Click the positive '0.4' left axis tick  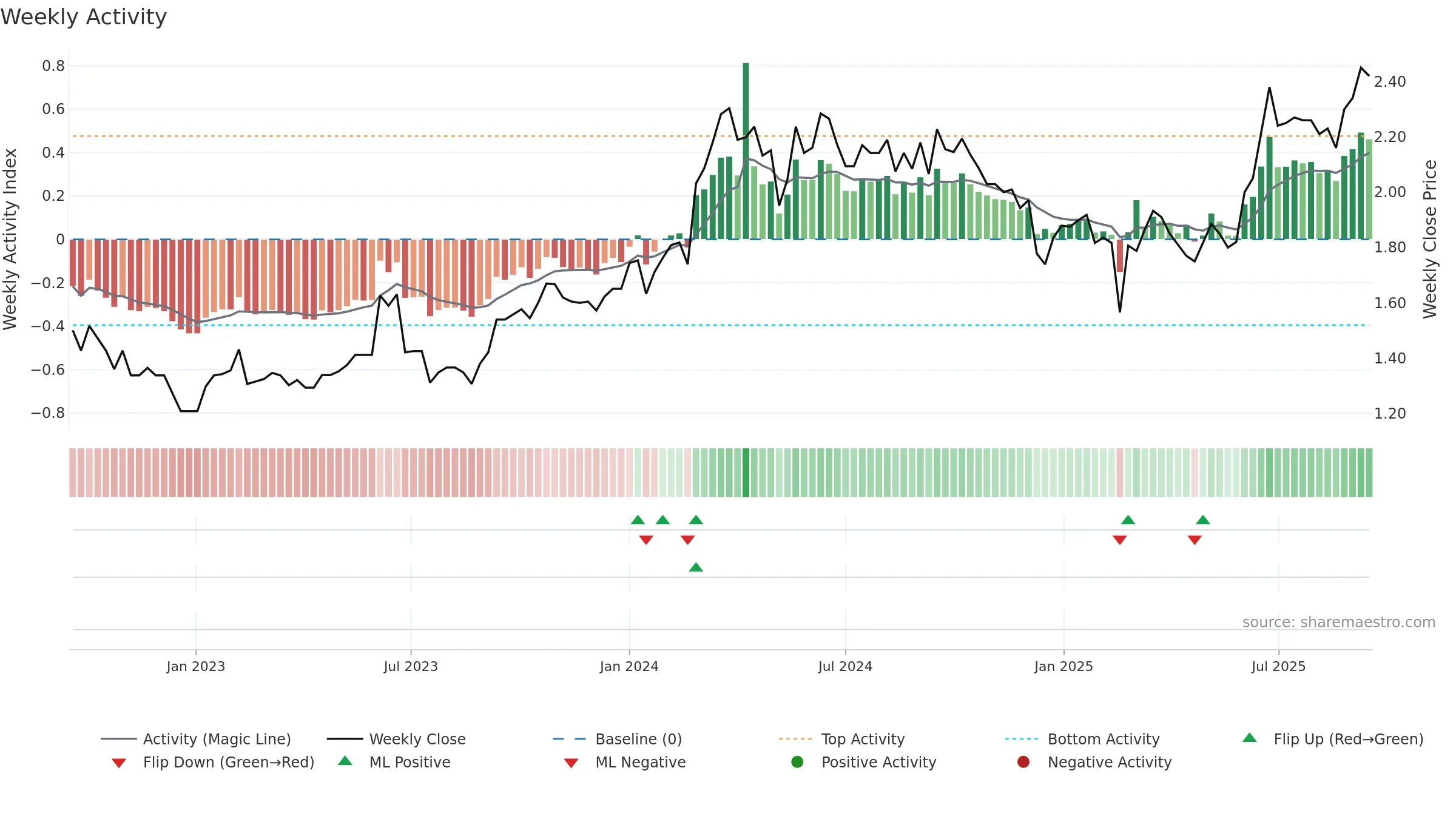click(x=53, y=152)
